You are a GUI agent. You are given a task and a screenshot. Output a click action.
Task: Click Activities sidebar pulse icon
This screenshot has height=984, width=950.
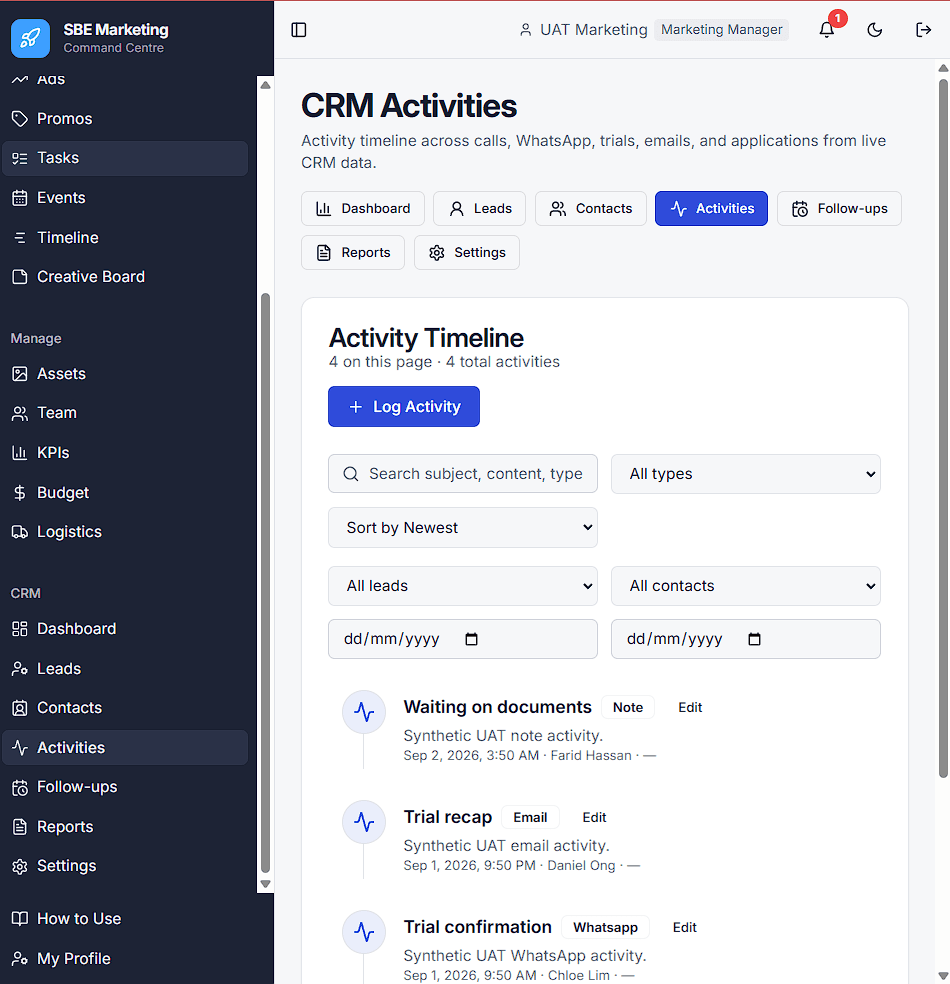pyautogui.click(x=20, y=747)
